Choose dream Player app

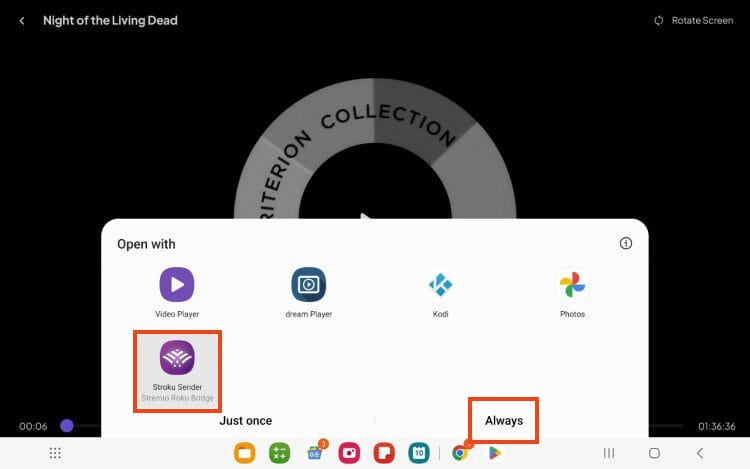[x=308, y=285]
